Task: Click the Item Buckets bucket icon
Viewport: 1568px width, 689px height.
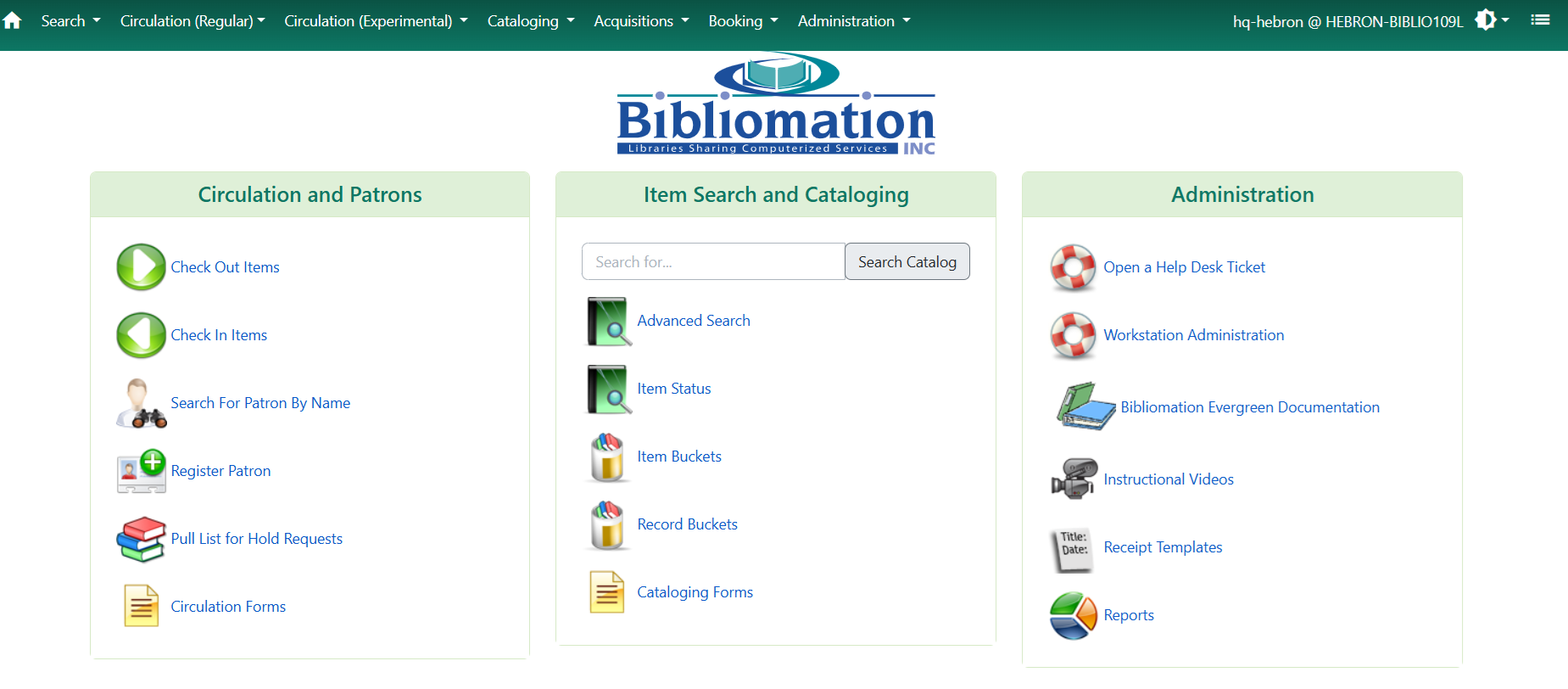Action: point(607,457)
